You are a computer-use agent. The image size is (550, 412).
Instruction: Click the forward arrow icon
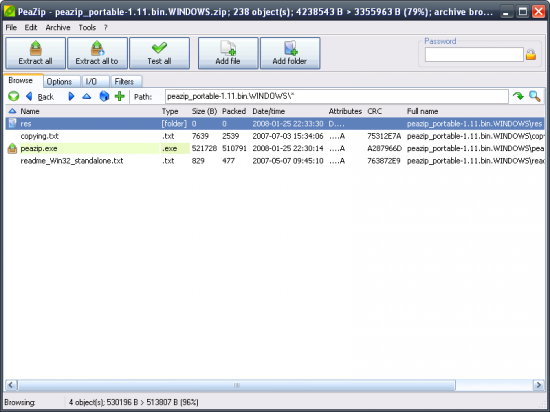[x=71, y=96]
